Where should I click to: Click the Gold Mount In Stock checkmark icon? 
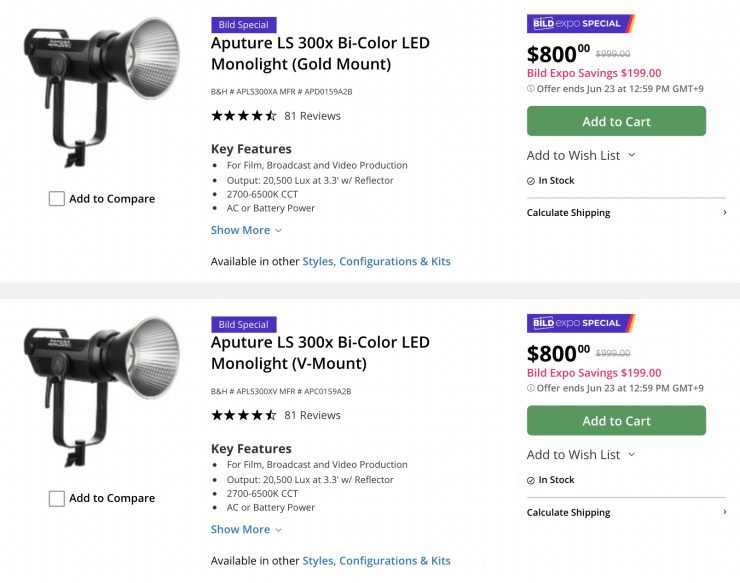pos(531,181)
